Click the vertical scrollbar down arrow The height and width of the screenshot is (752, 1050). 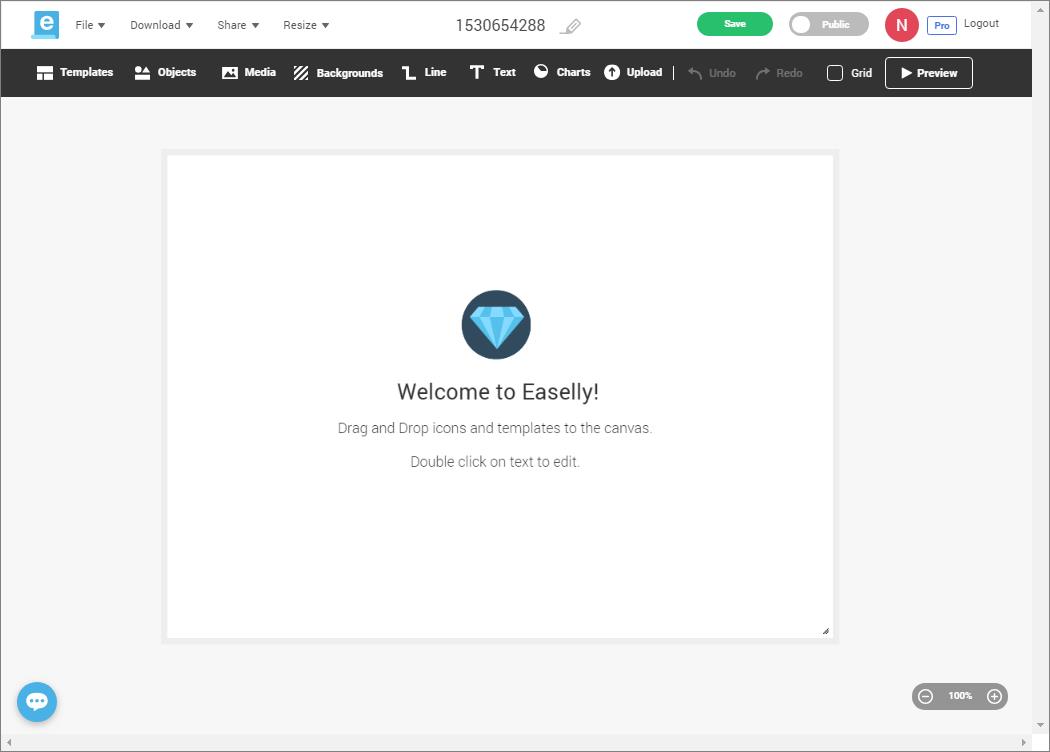(x=1041, y=725)
